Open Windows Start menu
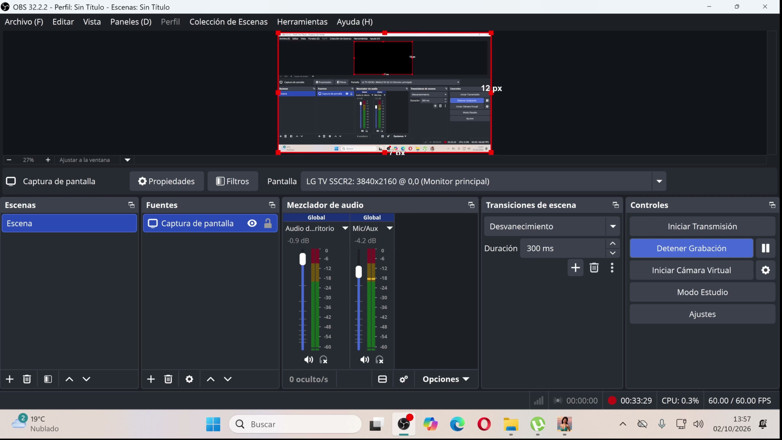This screenshot has width=782, height=440. 213,424
